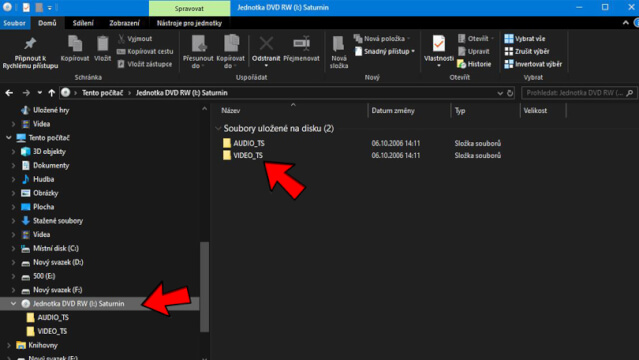This screenshot has width=639, height=360.
Task: Select AUDIO_TS in navigation tree
Action: click(x=53, y=318)
